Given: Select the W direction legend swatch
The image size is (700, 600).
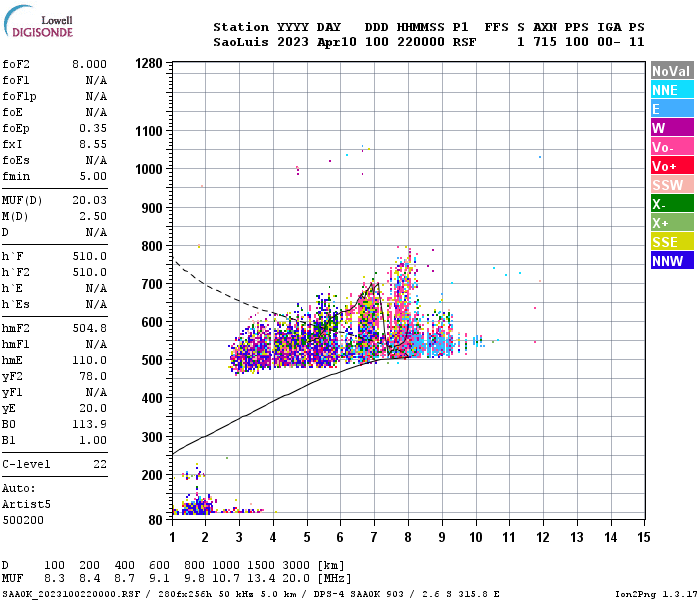Looking at the screenshot, I should tap(672, 128).
